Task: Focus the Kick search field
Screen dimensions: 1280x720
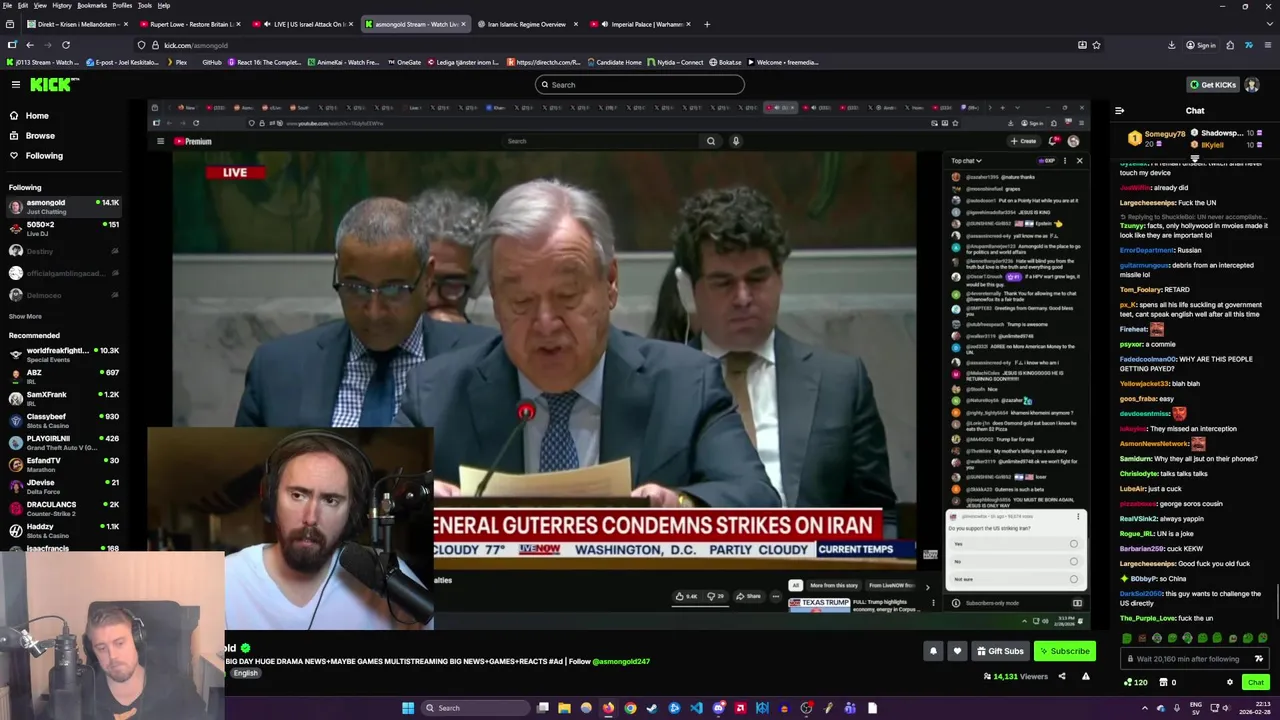Action: pyautogui.click(x=640, y=85)
